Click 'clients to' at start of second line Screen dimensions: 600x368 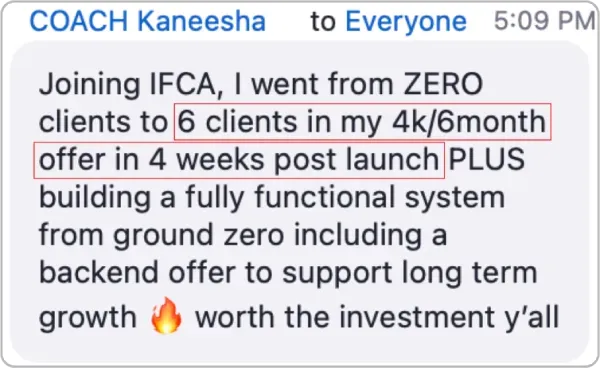click(x=103, y=122)
